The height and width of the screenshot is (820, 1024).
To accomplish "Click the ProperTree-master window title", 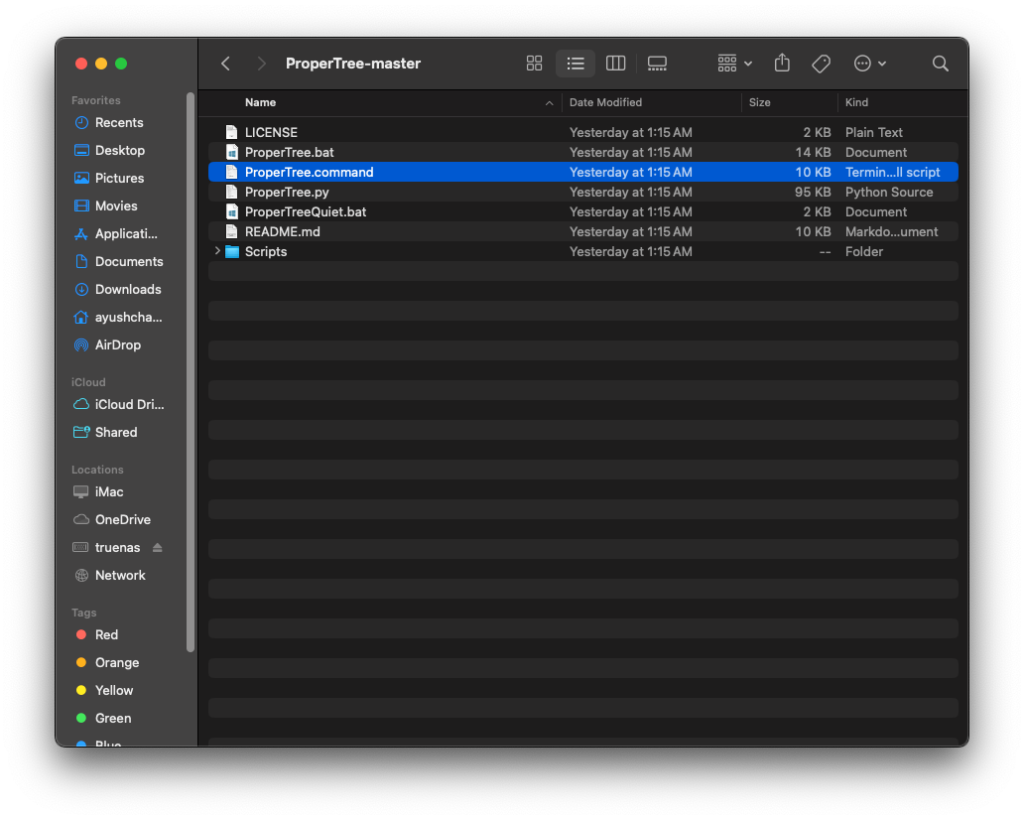I will coord(353,63).
